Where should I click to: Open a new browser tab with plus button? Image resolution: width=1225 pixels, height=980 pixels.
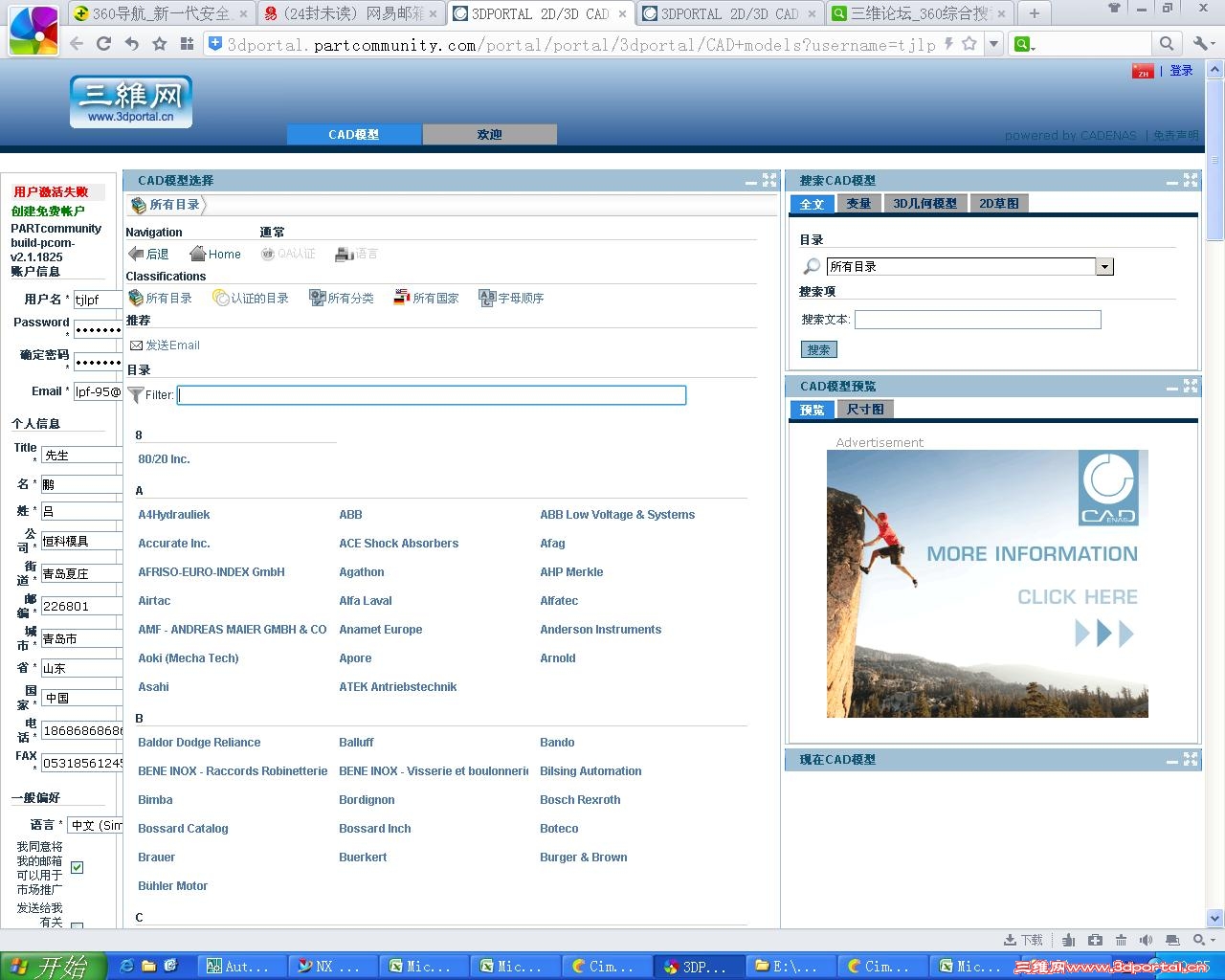(x=1034, y=13)
